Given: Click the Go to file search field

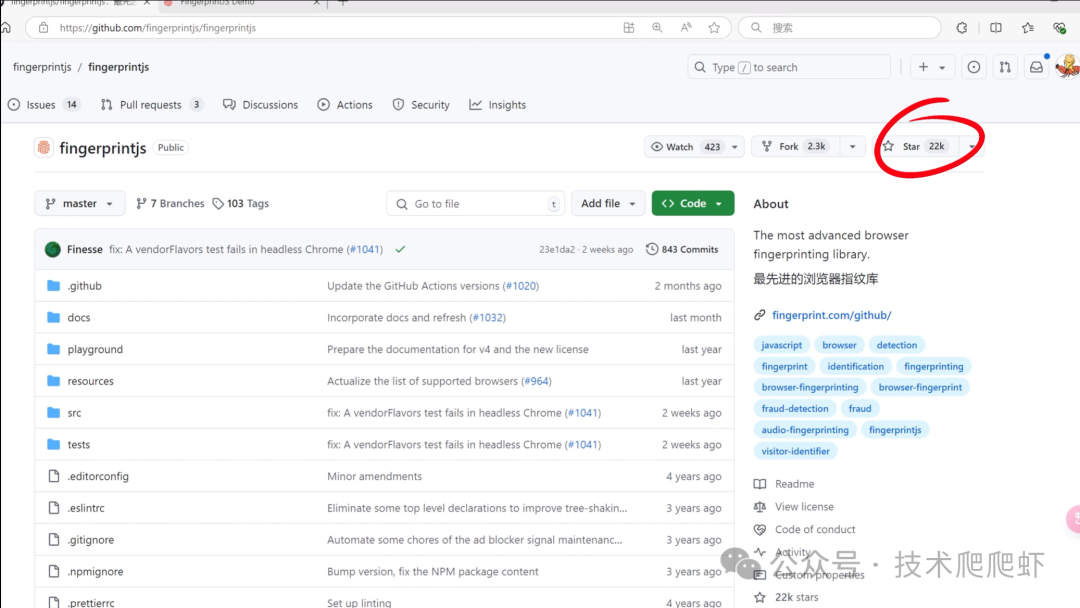Looking at the screenshot, I should [475, 203].
